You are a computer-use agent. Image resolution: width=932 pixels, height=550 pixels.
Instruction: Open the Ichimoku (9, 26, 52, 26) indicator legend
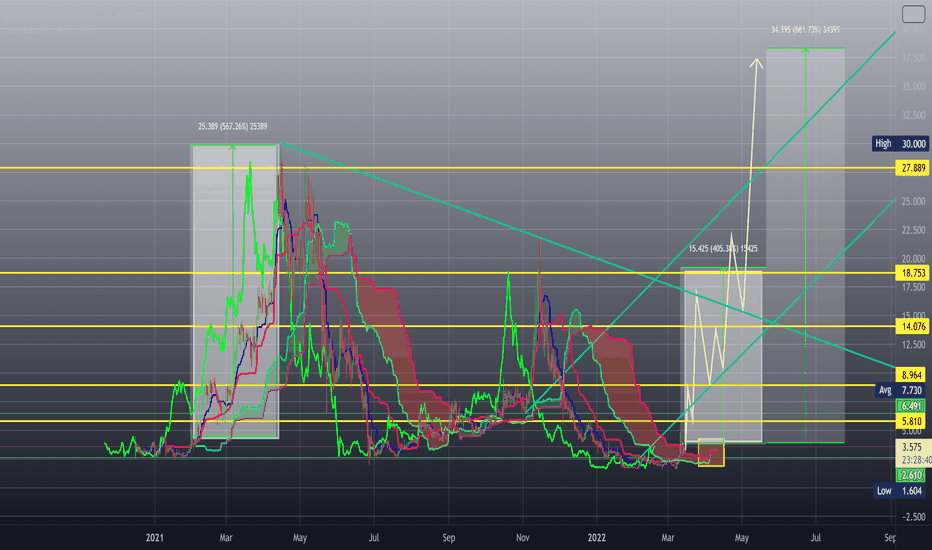[x=49, y=30]
